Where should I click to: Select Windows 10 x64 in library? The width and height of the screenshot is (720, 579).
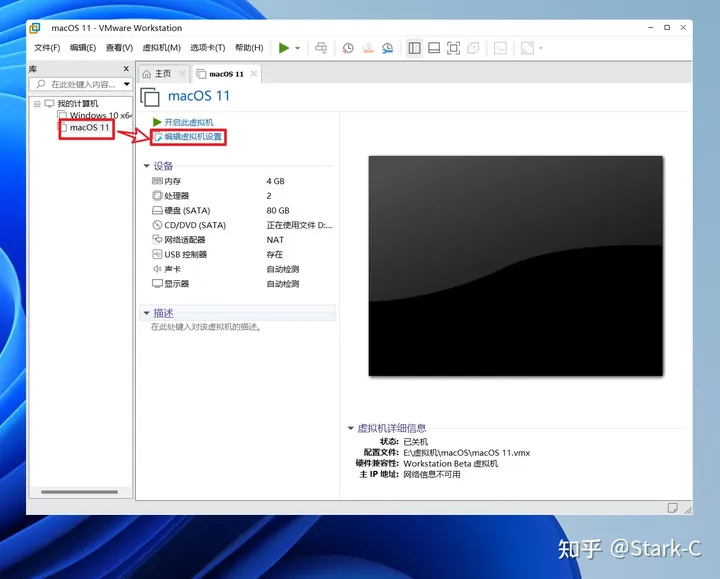point(101,115)
